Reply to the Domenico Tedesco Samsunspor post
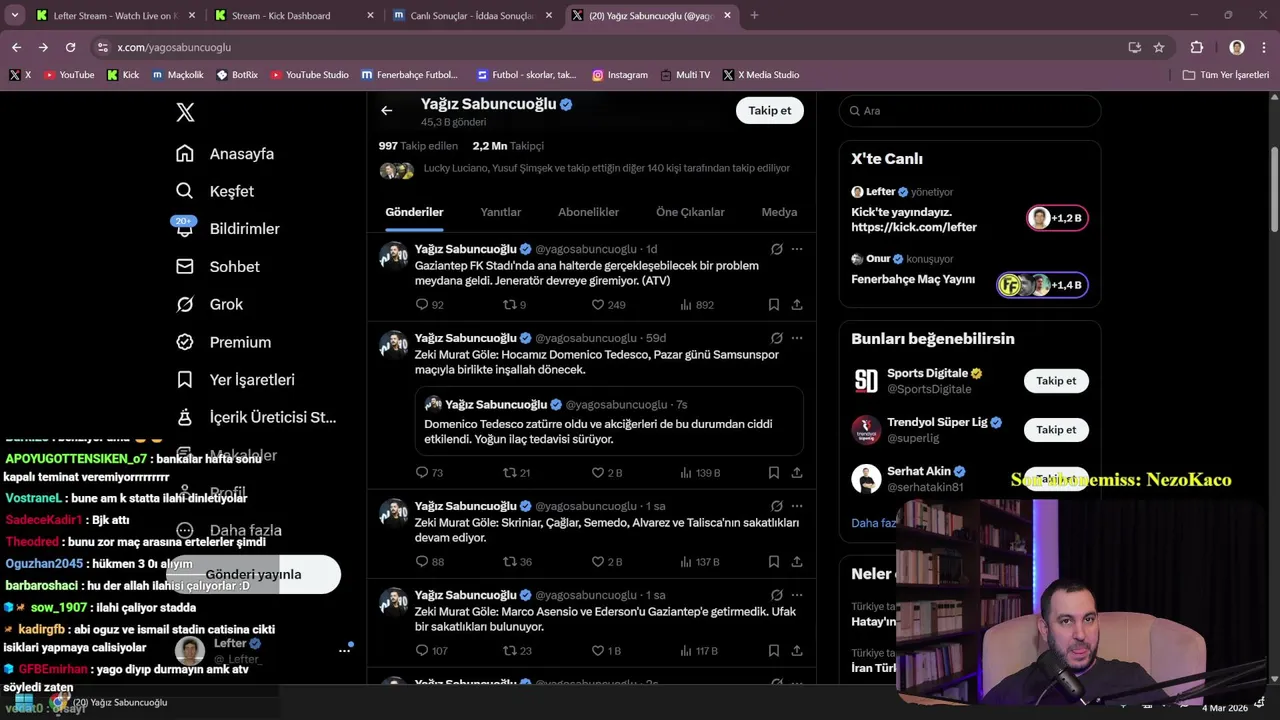 pos(430,473)
